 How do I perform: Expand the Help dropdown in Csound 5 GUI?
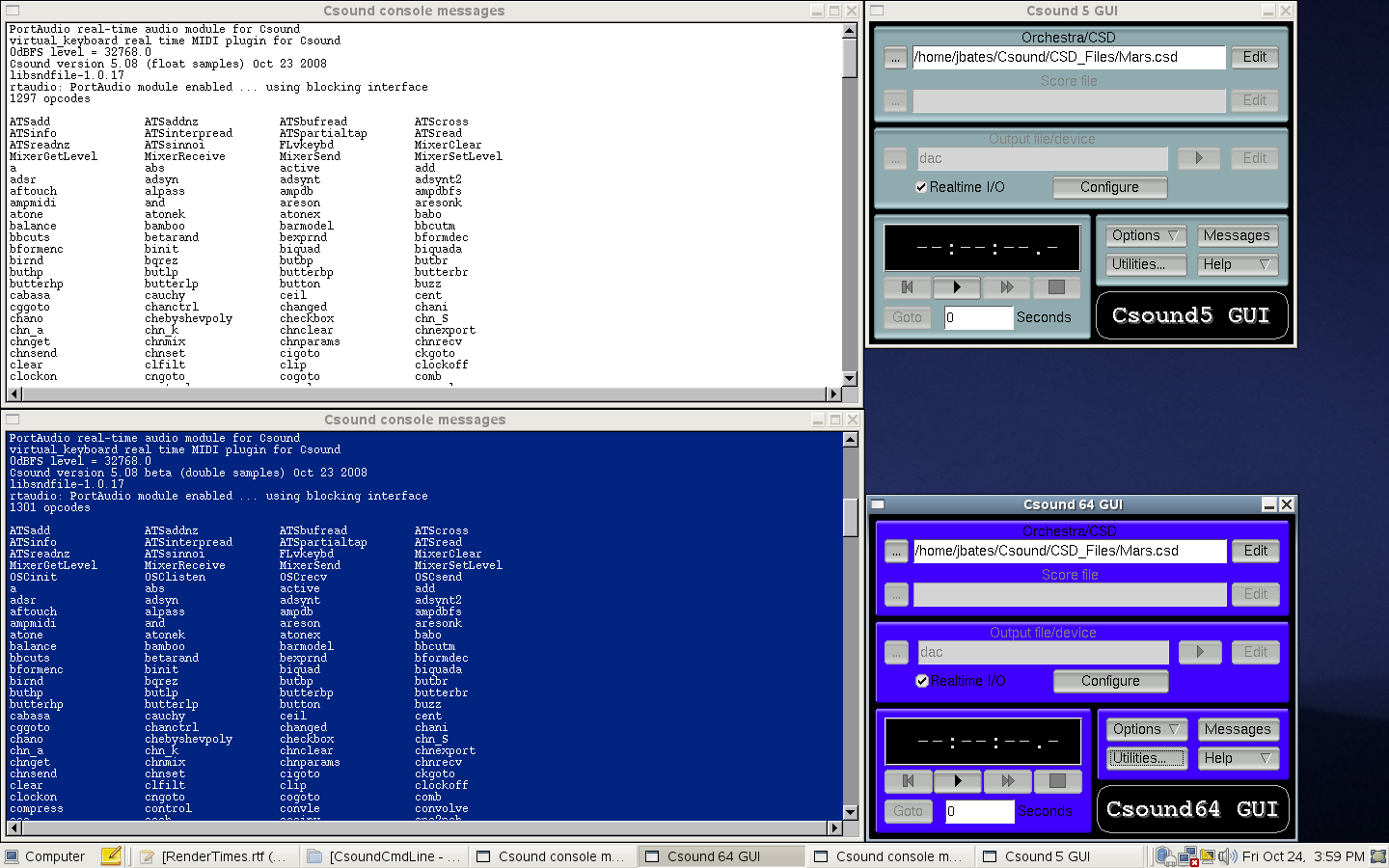point(1238,264)
